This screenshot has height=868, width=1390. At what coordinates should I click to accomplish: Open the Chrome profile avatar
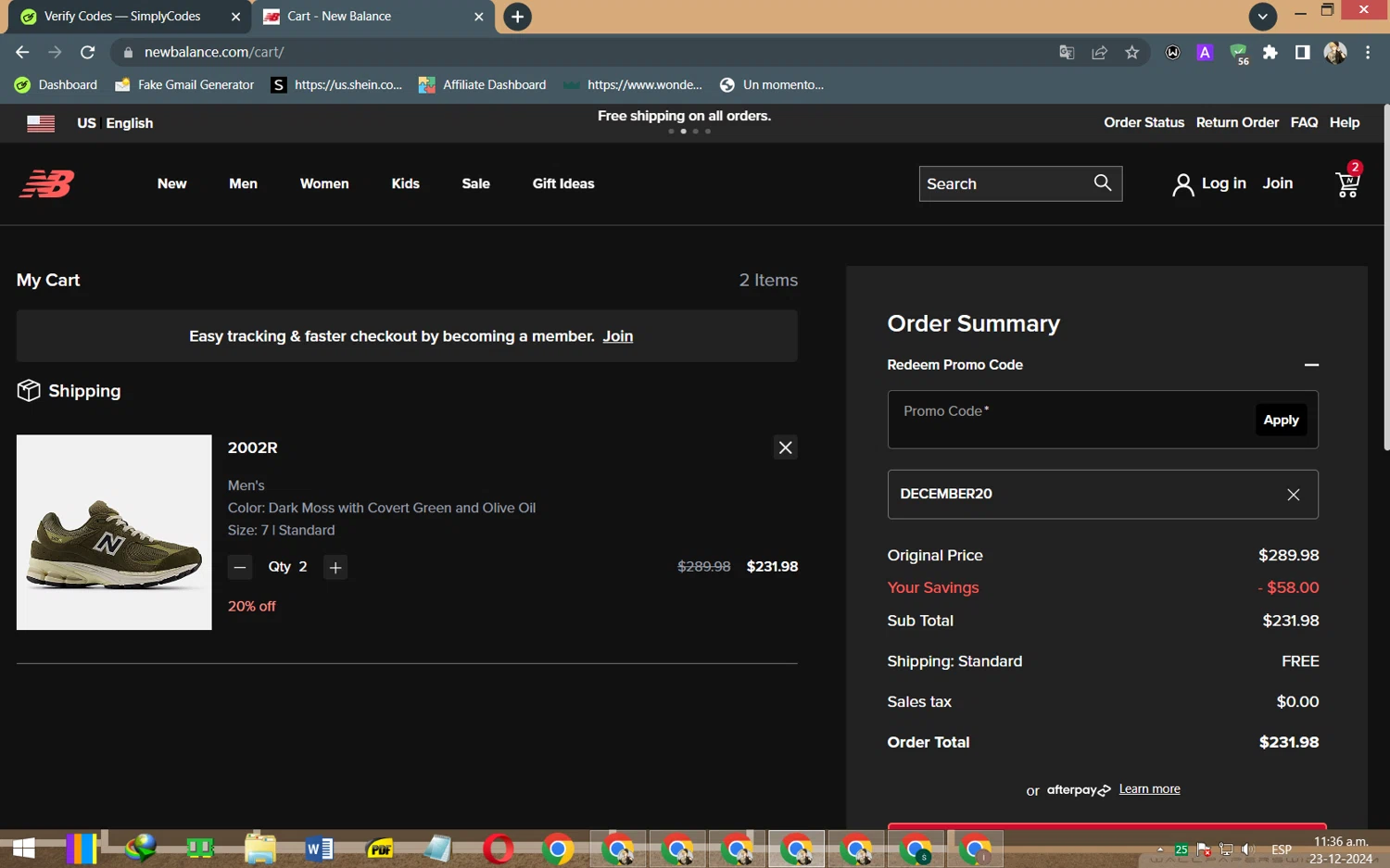click(x=1335, y=53)
